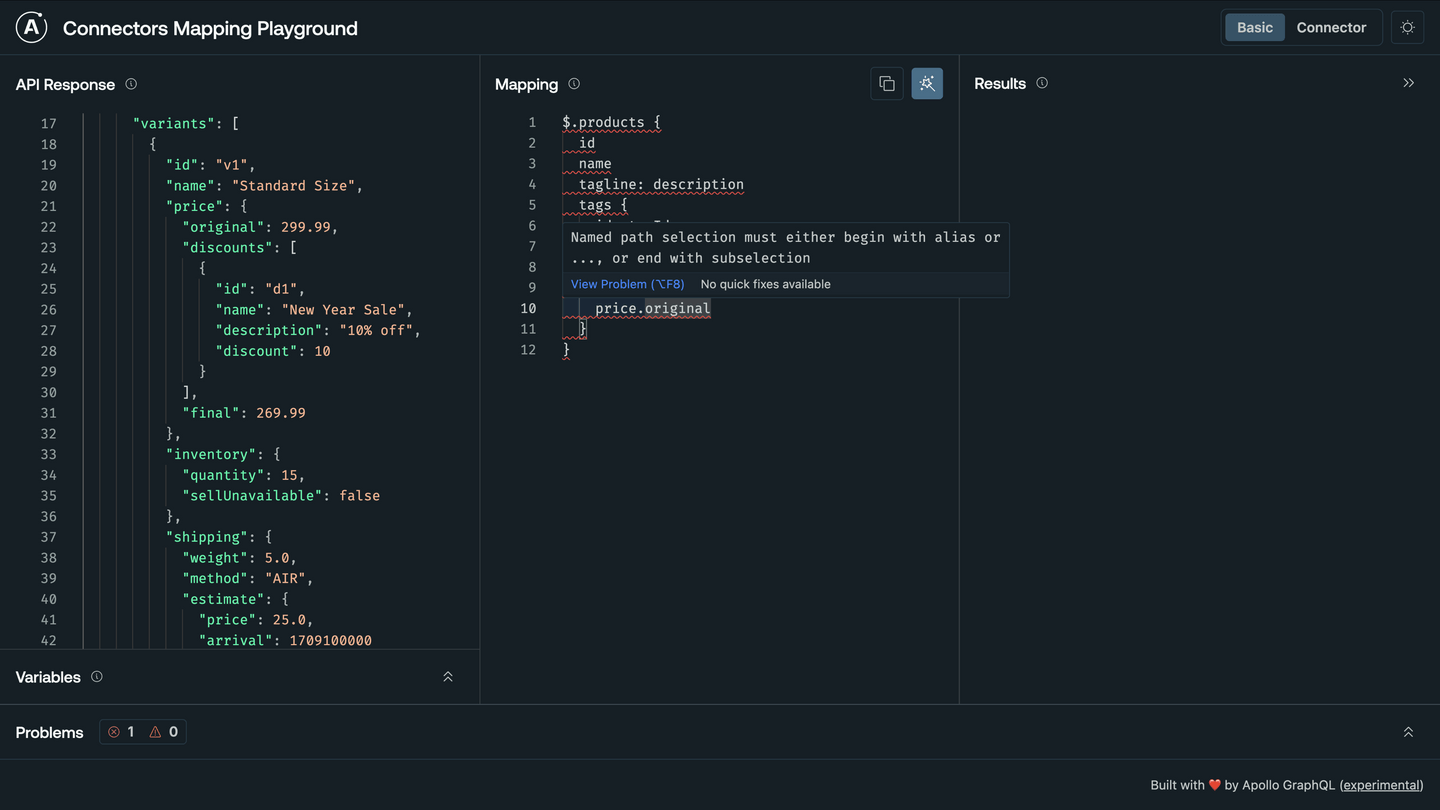1440x810 pixels.
Task: Collapse the Results panel with double chevron
Action: click(x=1408, y=83)
